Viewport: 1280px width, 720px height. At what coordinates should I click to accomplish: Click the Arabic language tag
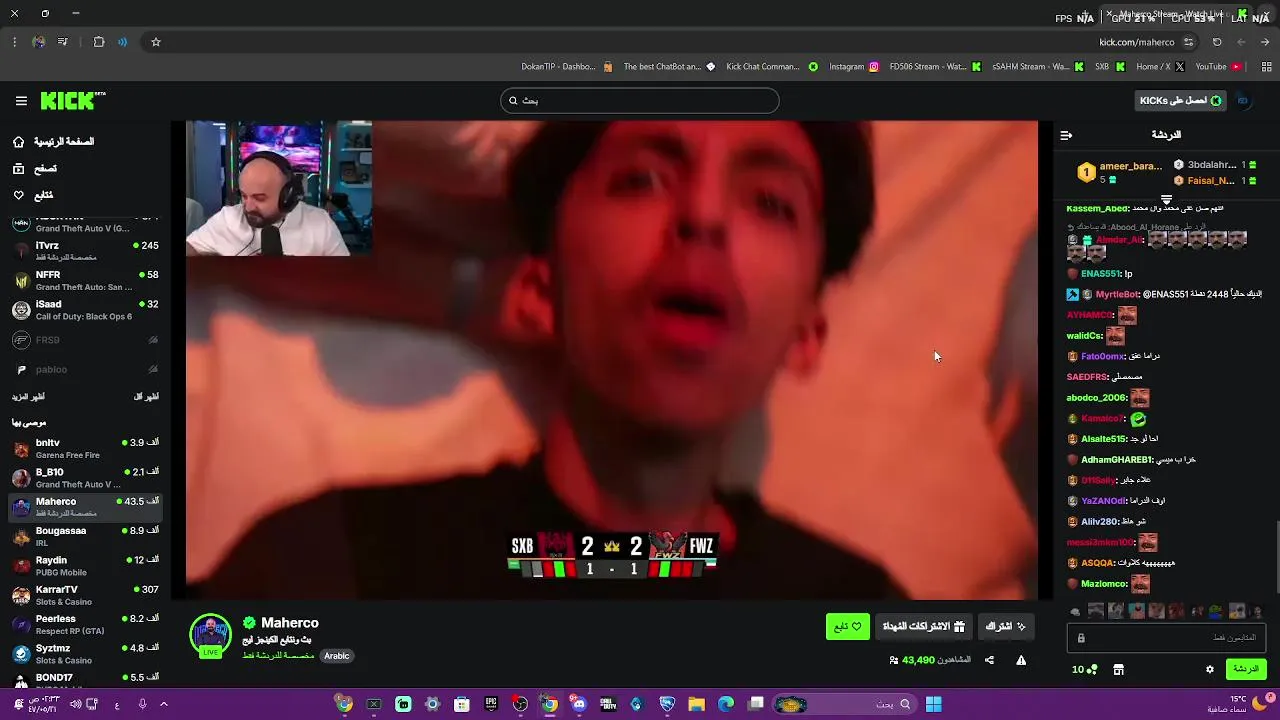tap(337, 656)
